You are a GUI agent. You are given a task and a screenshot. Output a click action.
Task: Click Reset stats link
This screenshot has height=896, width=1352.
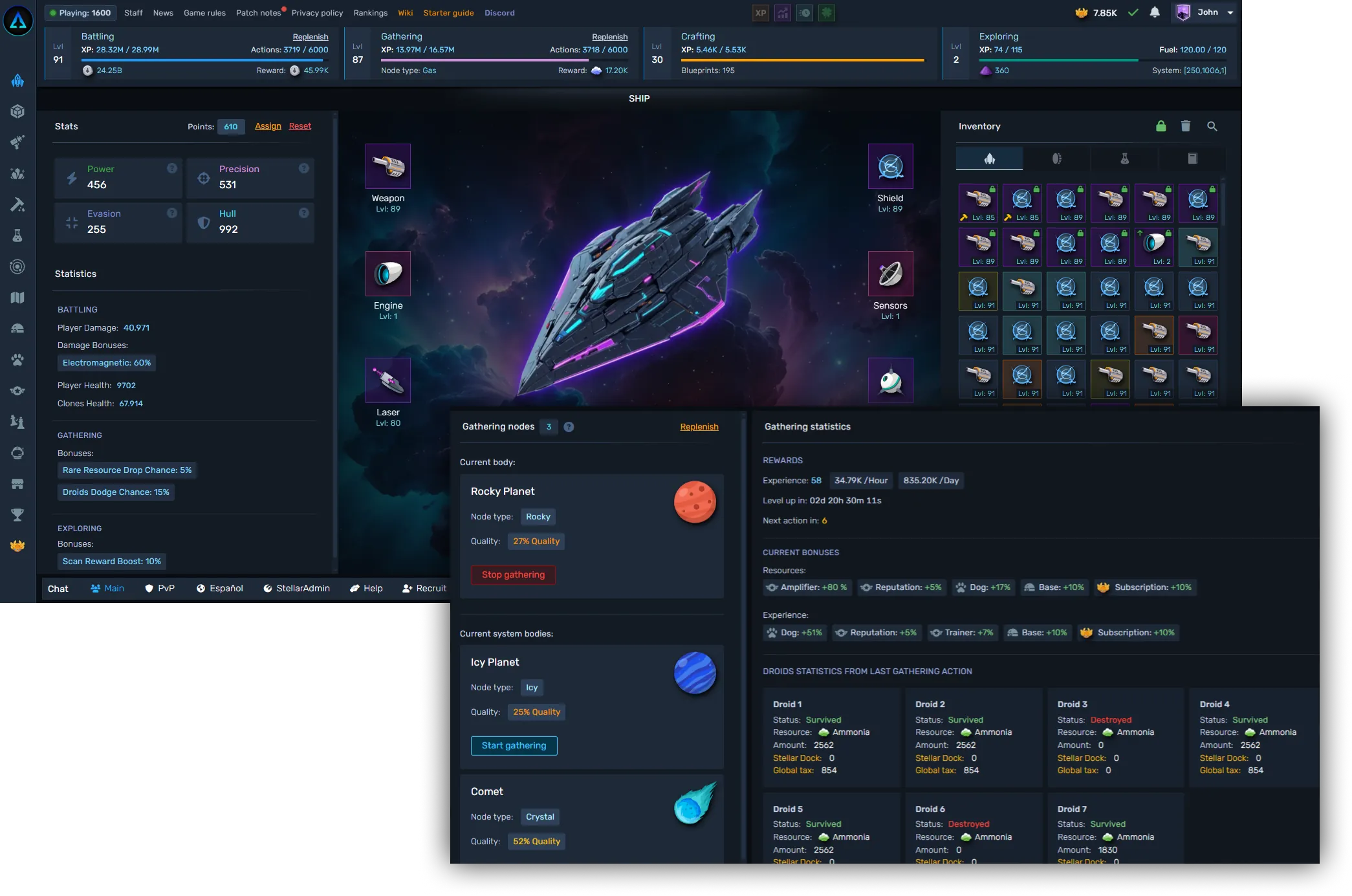click(300, 126)
